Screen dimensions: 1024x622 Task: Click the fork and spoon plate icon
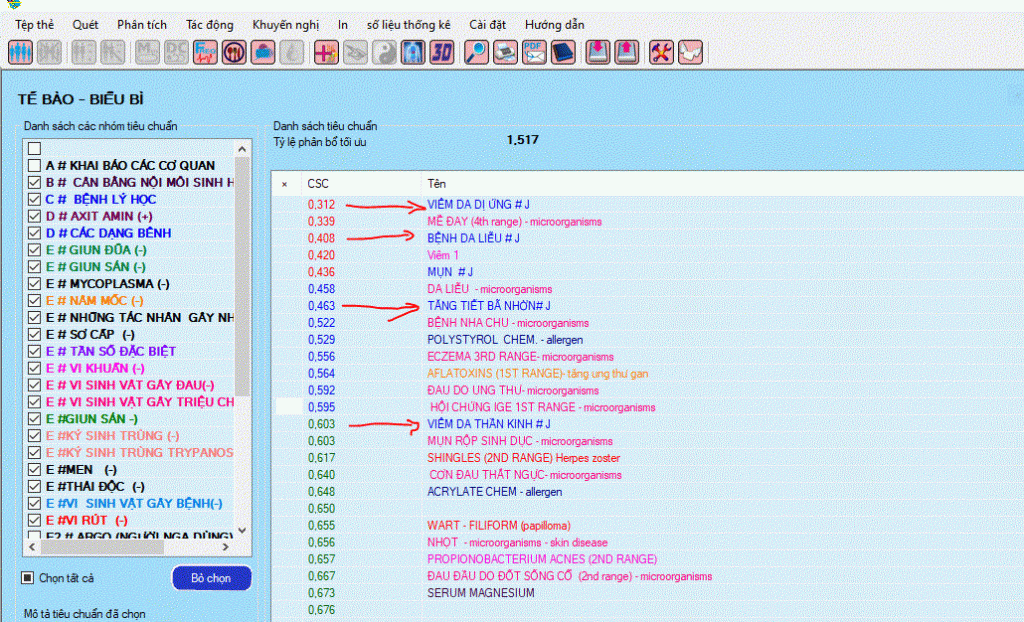[235, 52]
